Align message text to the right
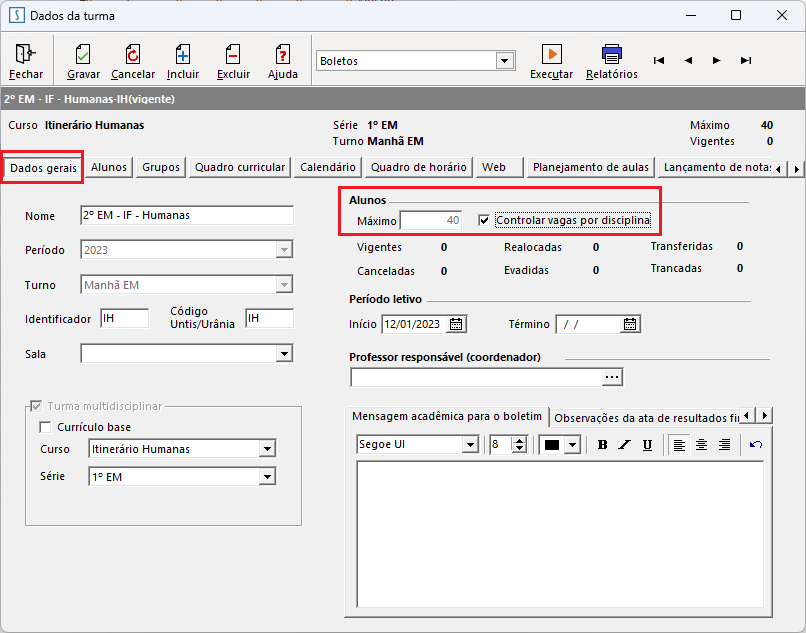The image size is (806, 633). 724,445
